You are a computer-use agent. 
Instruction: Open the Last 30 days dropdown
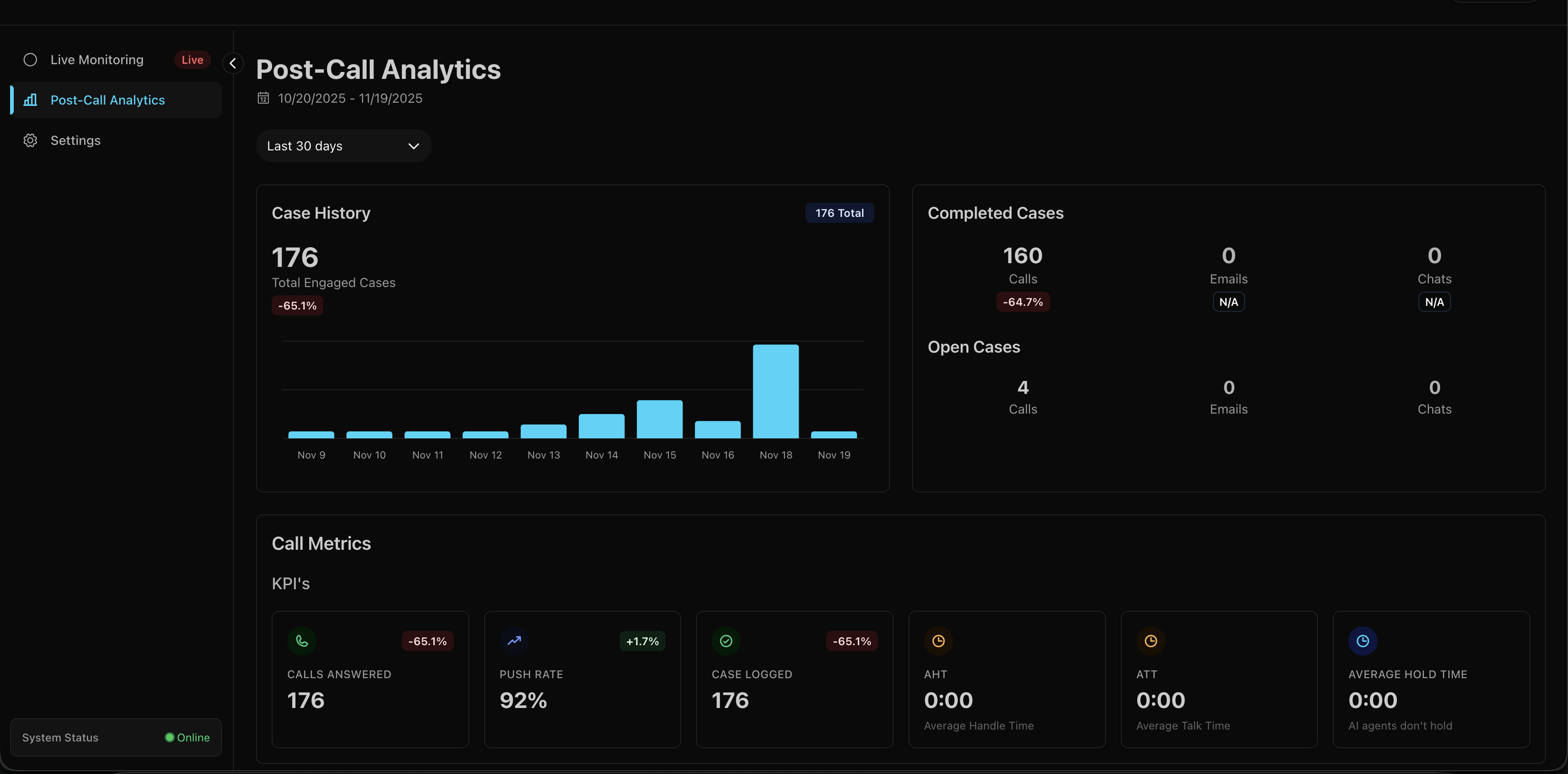click(343, 145)
